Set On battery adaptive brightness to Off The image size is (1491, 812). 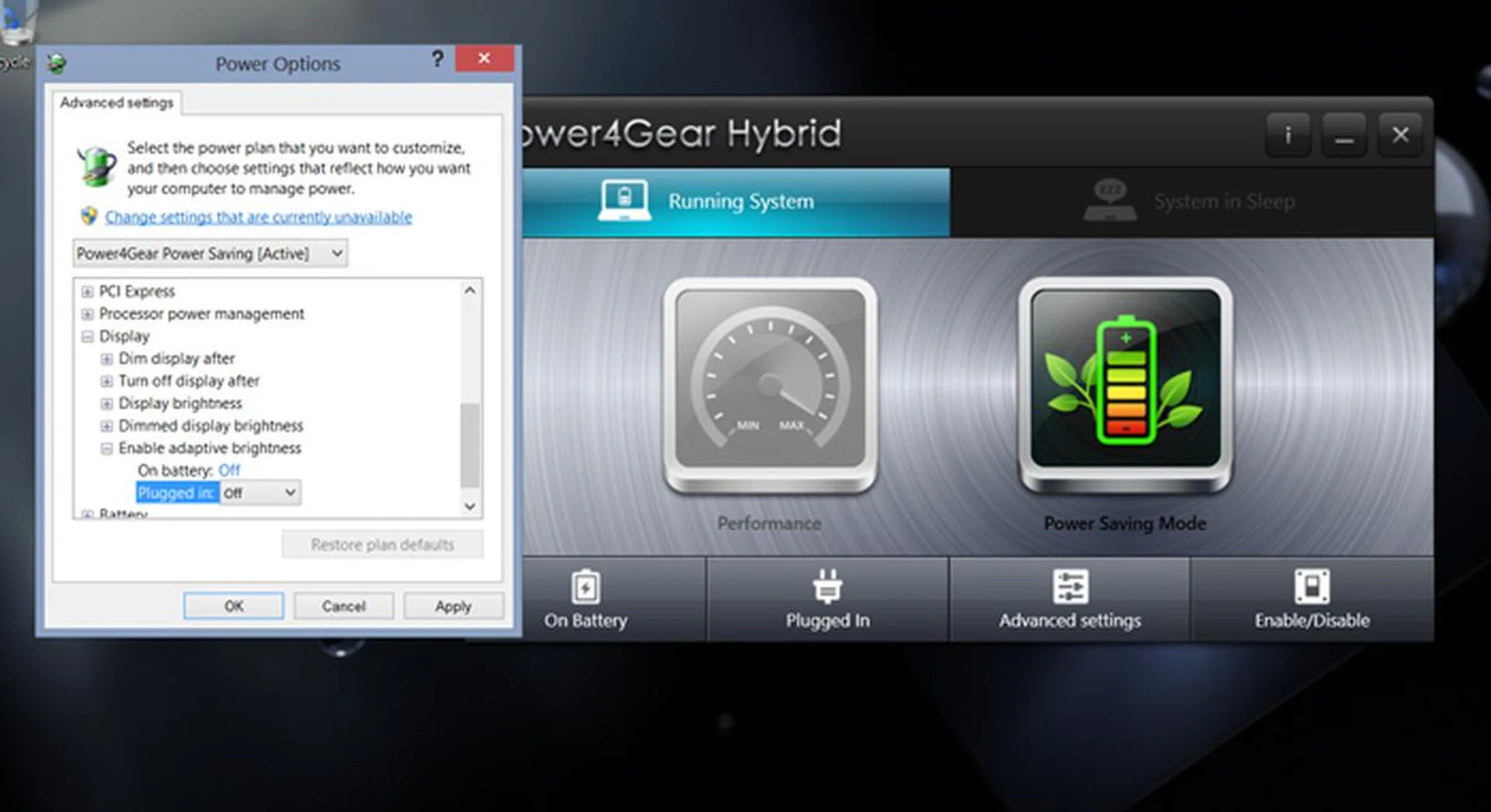tap(229, 470)
